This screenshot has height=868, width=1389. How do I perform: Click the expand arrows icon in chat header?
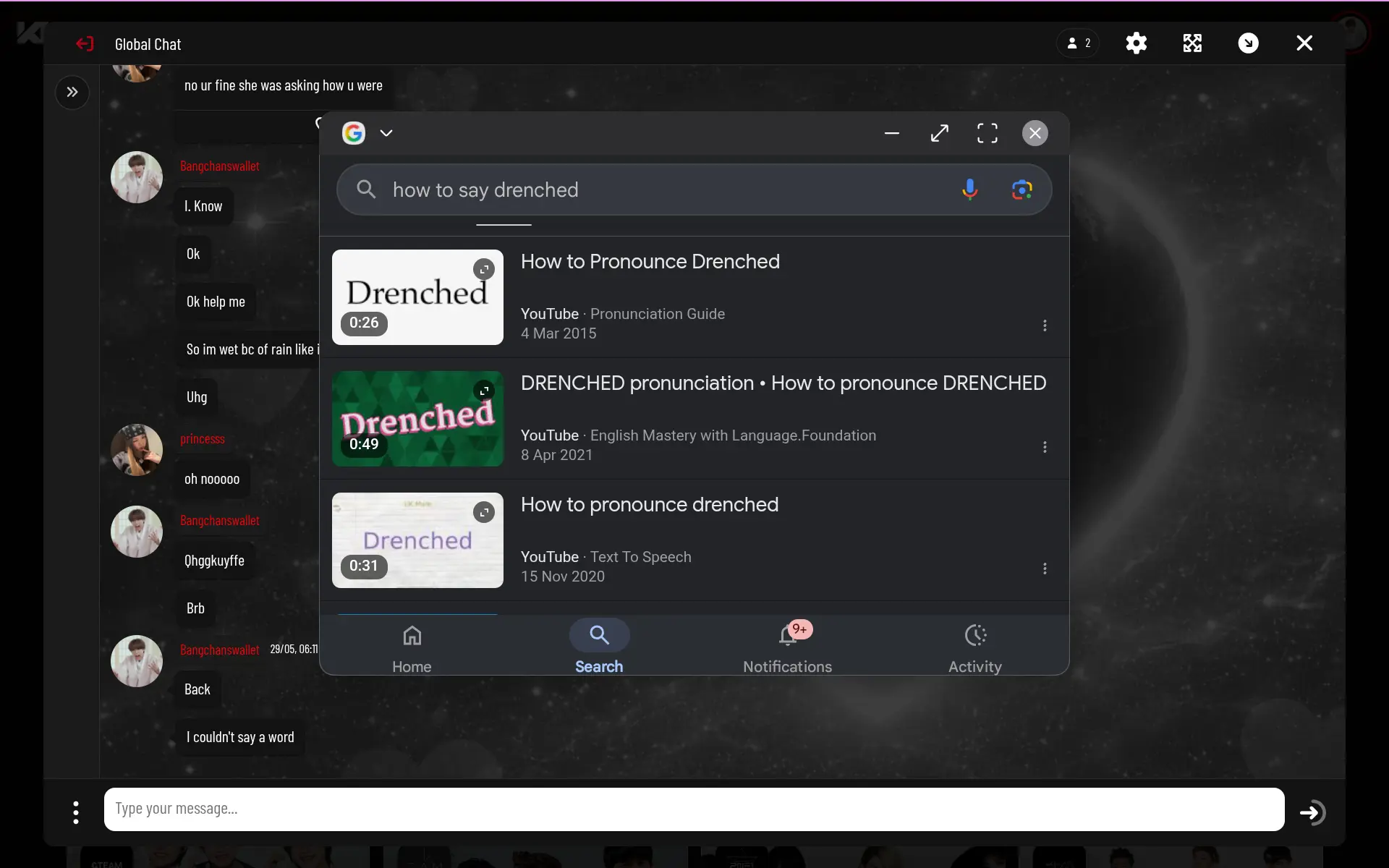pos(1192,43)
